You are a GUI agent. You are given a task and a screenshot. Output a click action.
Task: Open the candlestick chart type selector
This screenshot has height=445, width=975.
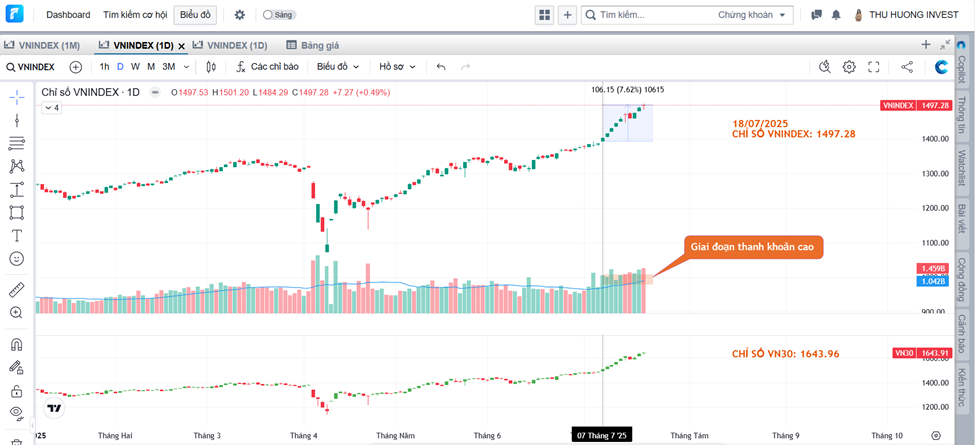tap(211, 67)
